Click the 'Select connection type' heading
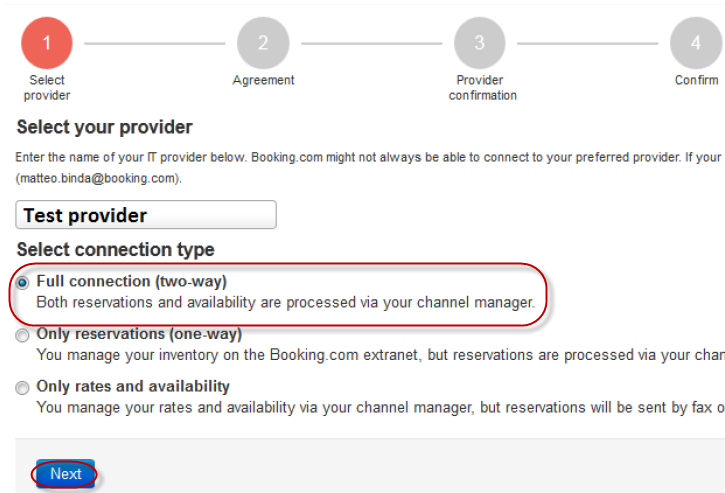Screen dimensions: 725x493 [116, 249]
